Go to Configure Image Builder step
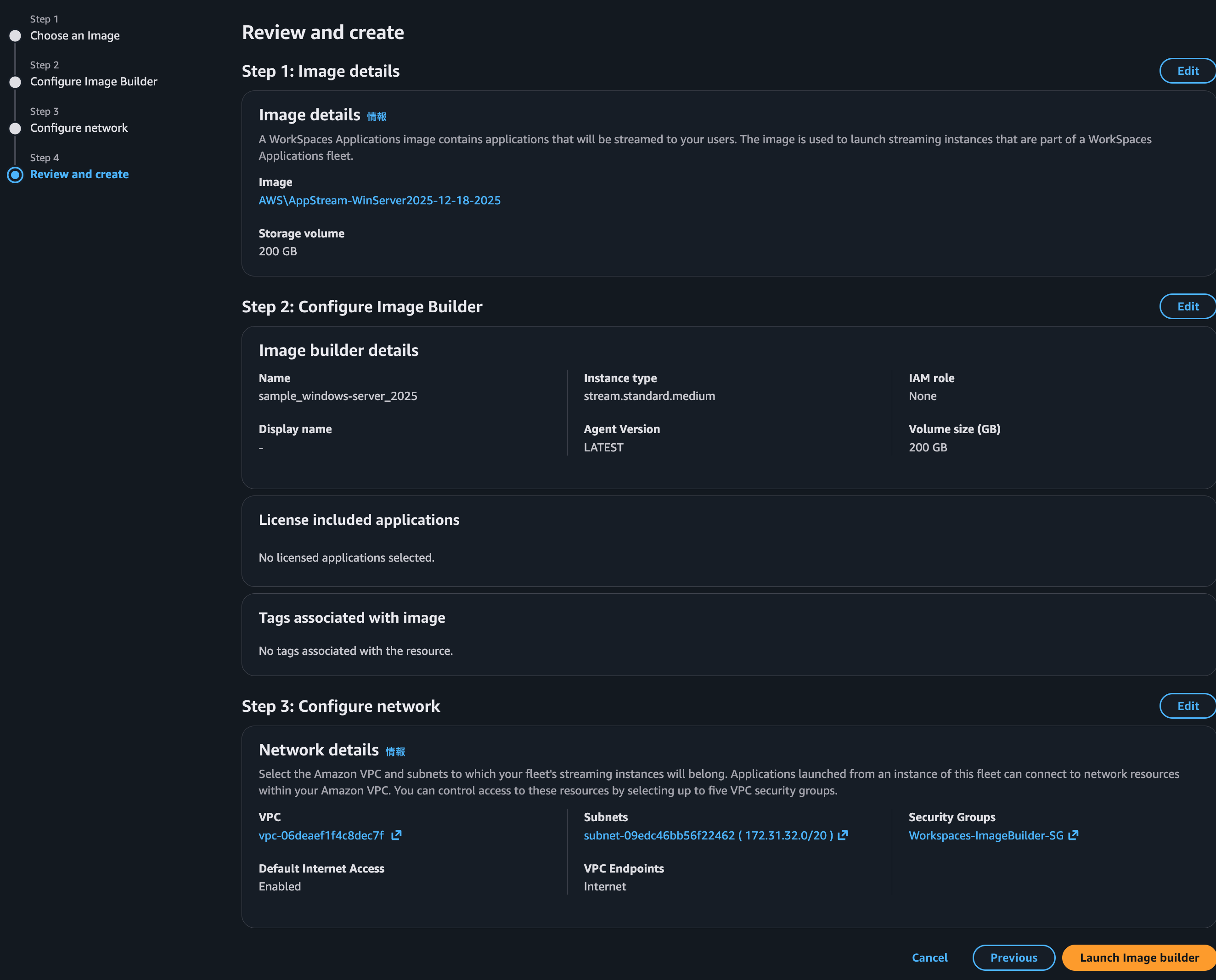1216x980 pixels. point(94,82)
